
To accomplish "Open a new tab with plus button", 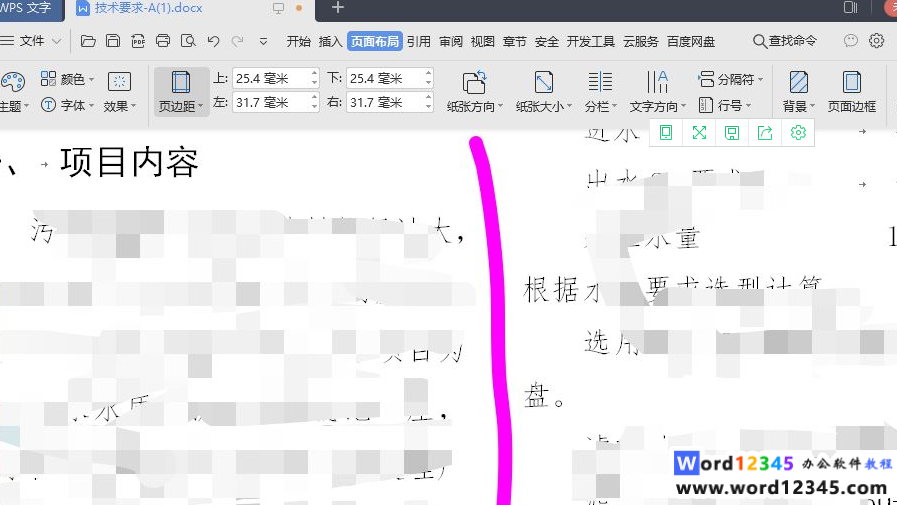I will [x=338, y=8].
